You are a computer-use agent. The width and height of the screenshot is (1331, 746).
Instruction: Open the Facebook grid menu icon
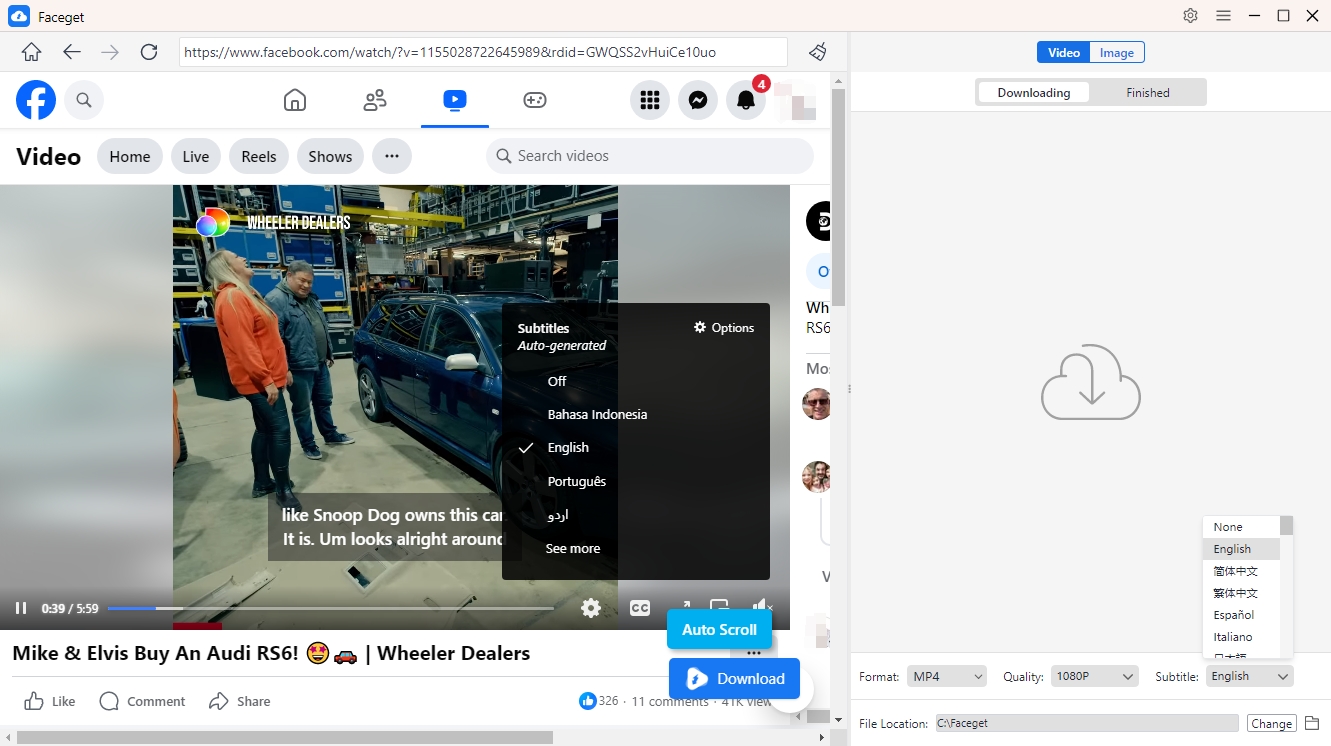coord(650,100)
